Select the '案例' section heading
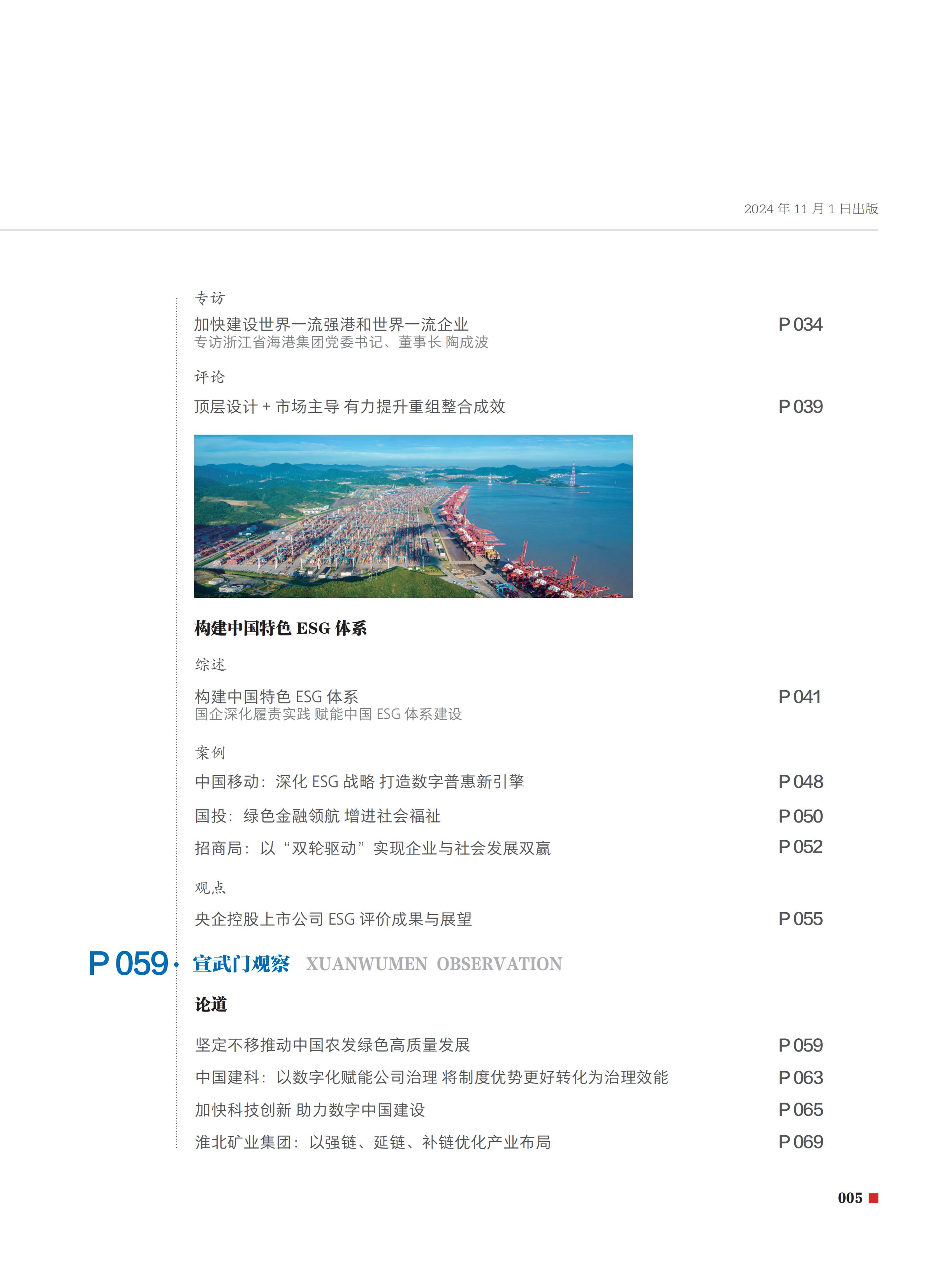952x1265 pixels. [x=210, y=752]
